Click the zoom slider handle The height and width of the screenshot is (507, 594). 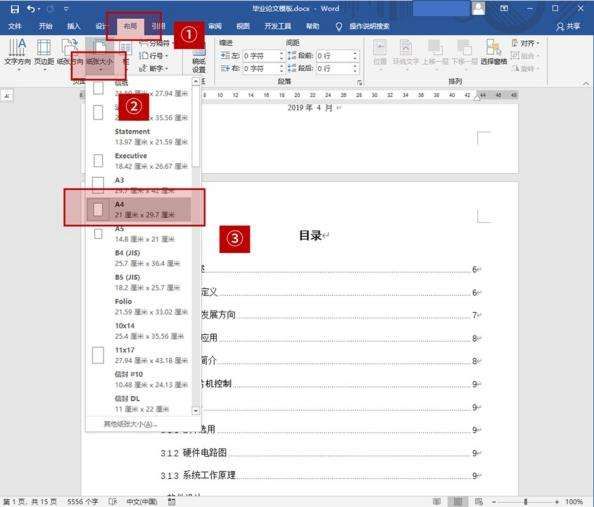point(525,501)
